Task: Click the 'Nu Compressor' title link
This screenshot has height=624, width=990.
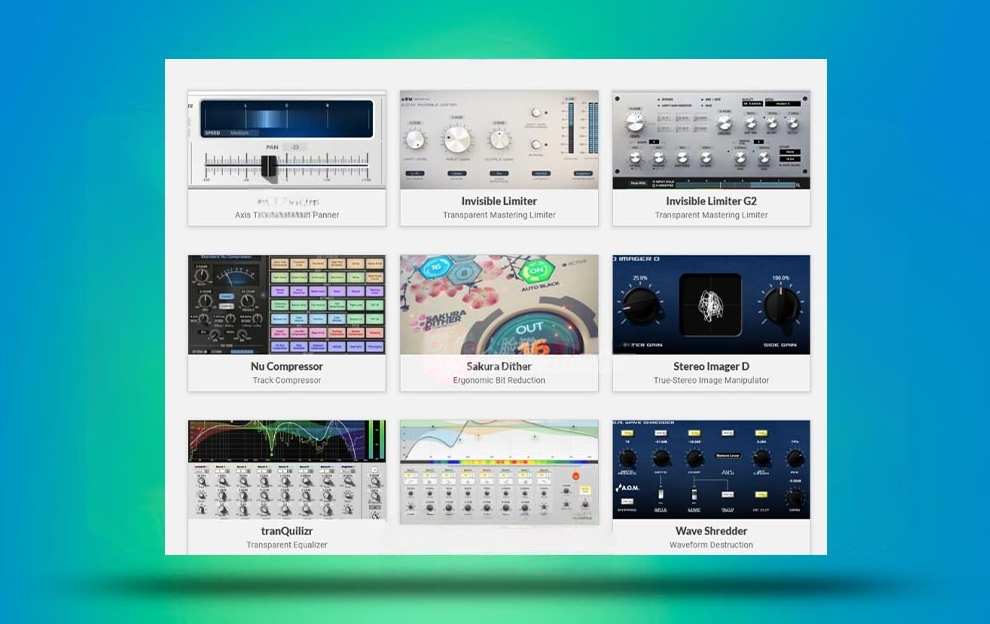Action: pyautogui.click(x=287, y=366)
